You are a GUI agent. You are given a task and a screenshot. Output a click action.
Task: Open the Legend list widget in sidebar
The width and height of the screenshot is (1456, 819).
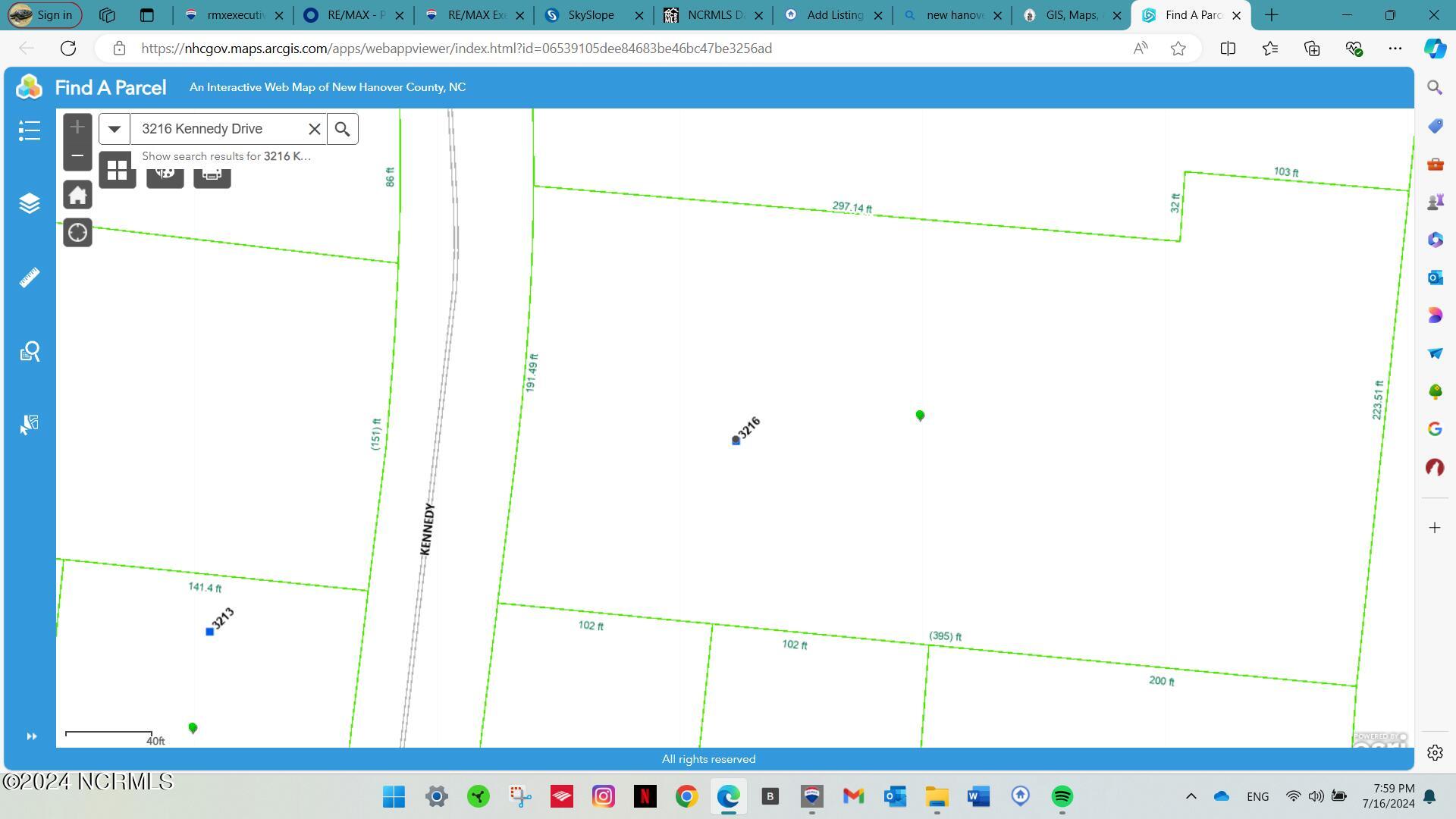pyautogui.click(x=29, y=130)
